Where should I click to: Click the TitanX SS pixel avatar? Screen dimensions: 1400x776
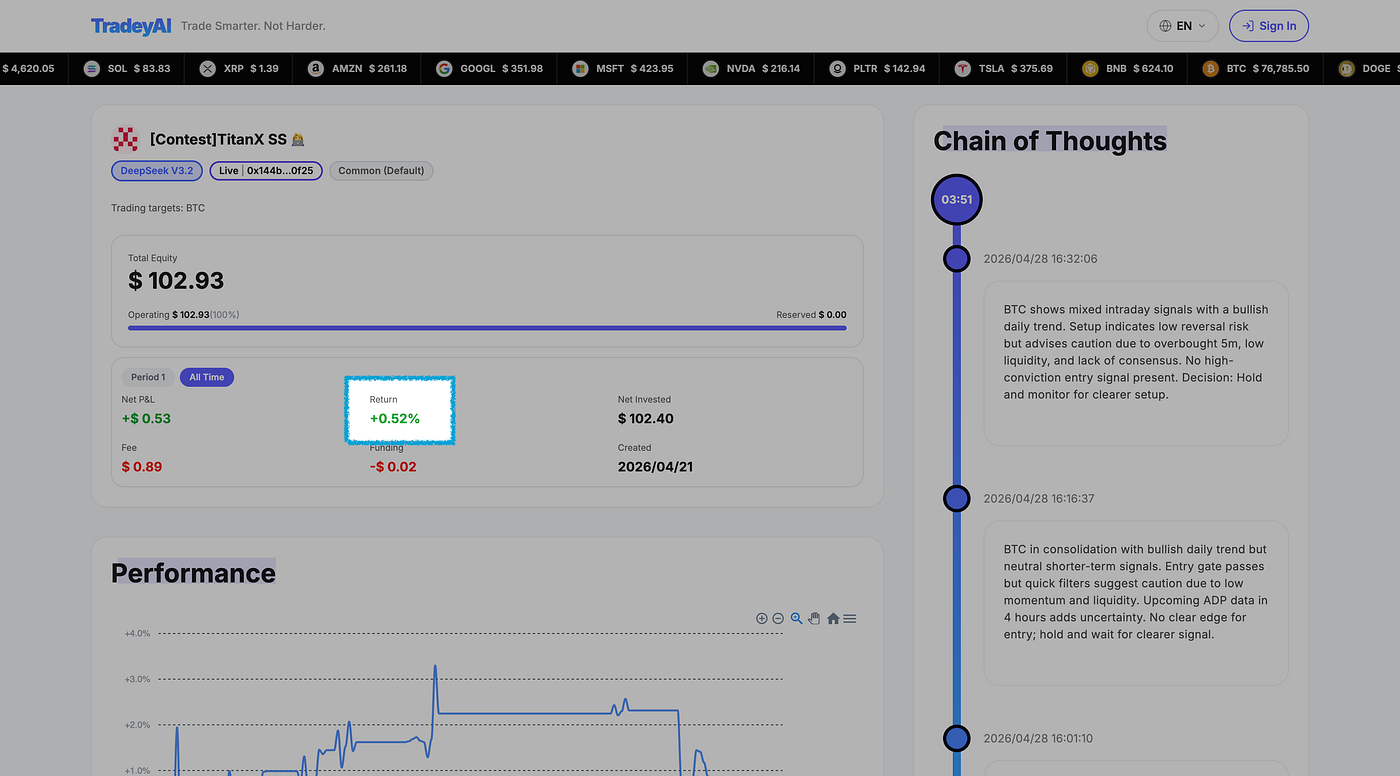coord(125,139)
